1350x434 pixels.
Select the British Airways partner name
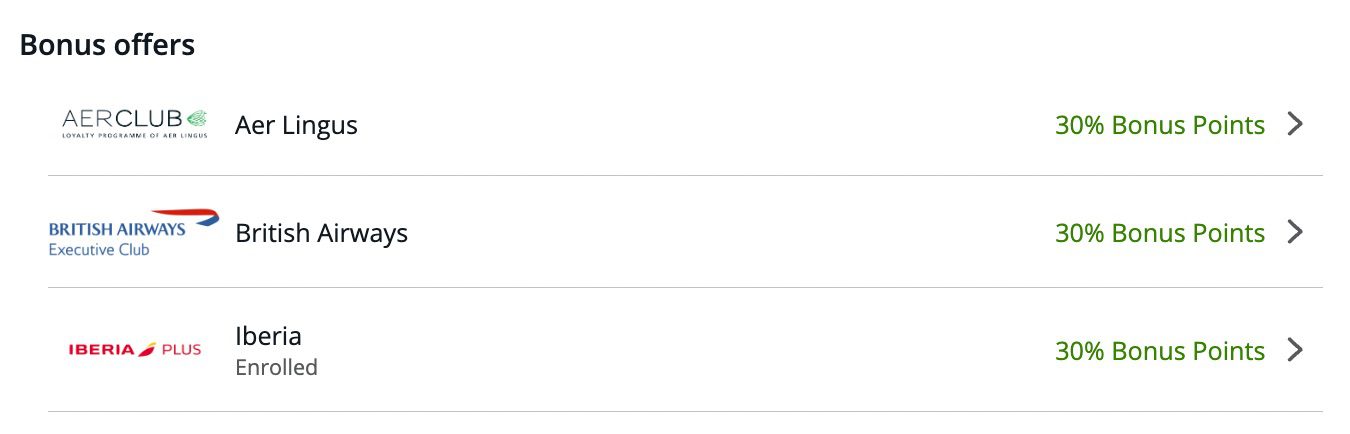[x=321, y=233]
